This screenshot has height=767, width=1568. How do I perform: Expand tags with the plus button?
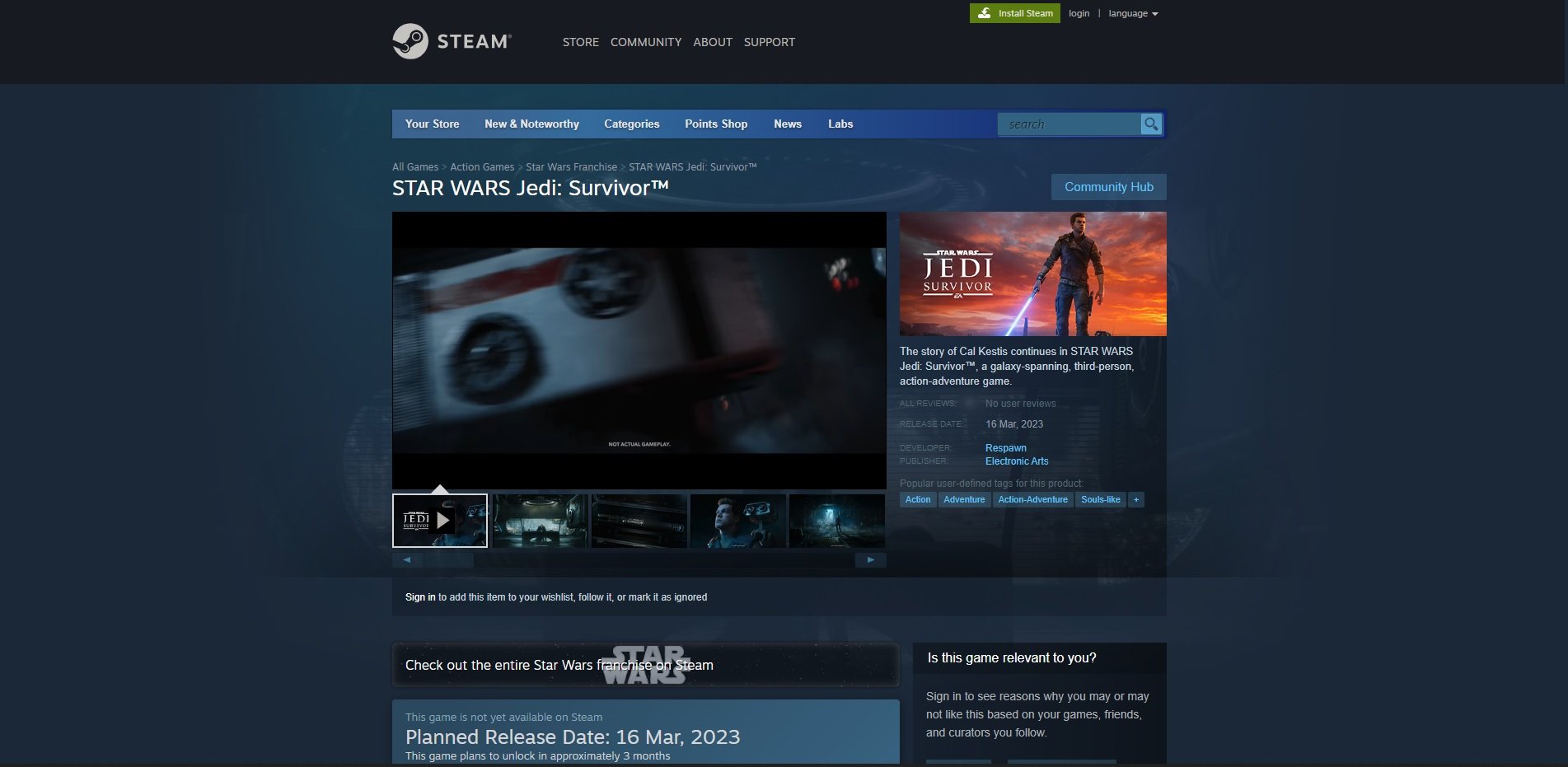(x=1136, y=500)
